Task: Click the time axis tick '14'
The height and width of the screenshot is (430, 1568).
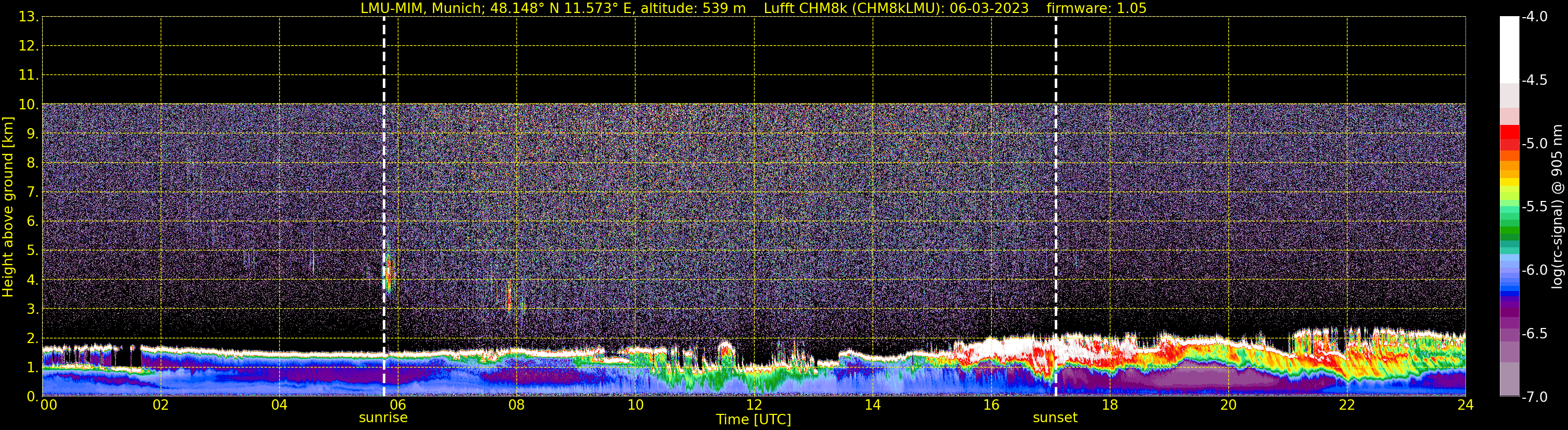Action: 873,405
